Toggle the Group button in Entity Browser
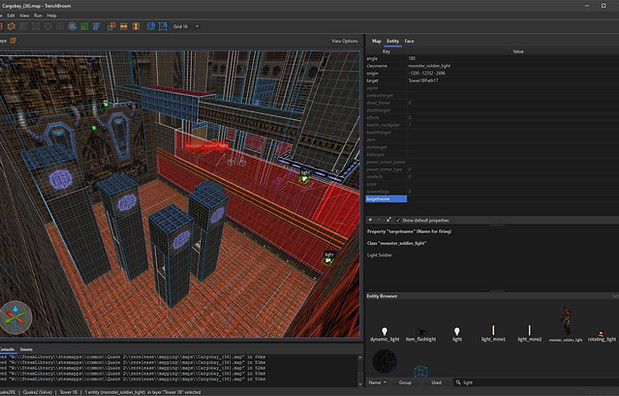Image resolution: width=619 pixels, height=396 pixels. pyautogui.click(x=405, y=382)
